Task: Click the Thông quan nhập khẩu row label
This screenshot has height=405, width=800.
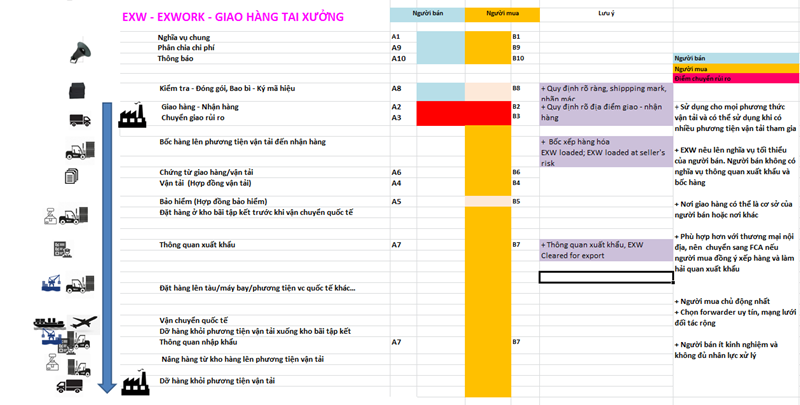Action: coord(198,342)
